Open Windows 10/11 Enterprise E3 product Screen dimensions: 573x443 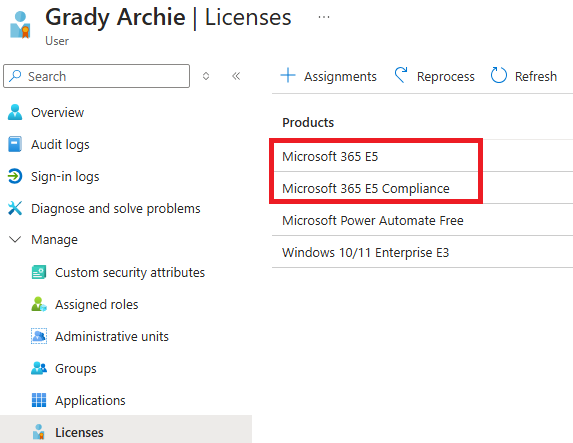tap(365, 253)
